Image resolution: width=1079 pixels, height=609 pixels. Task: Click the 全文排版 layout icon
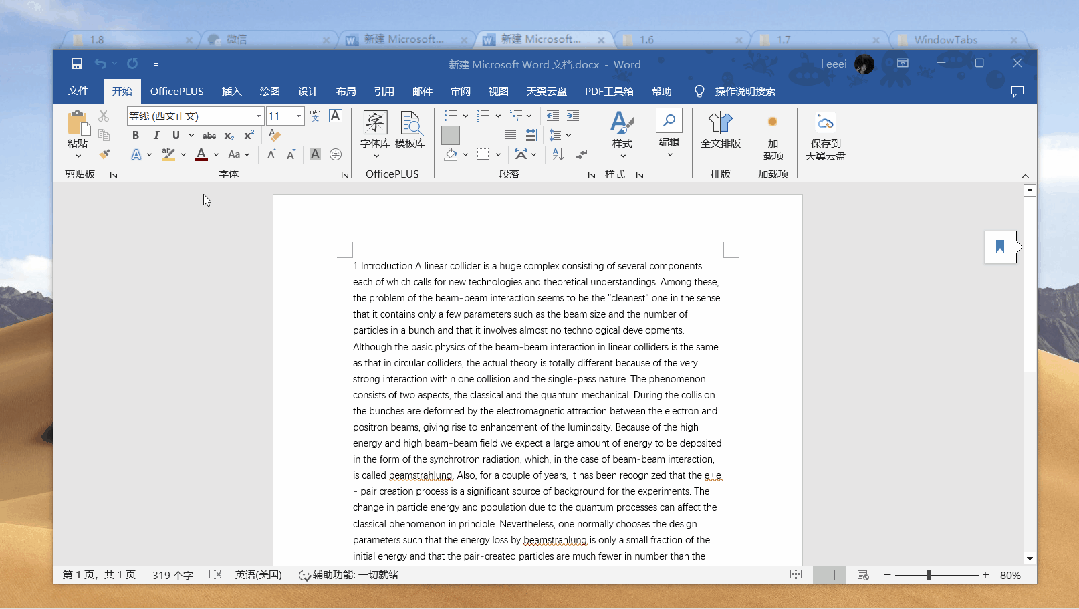pyautogui.click(x=720, y=130)
